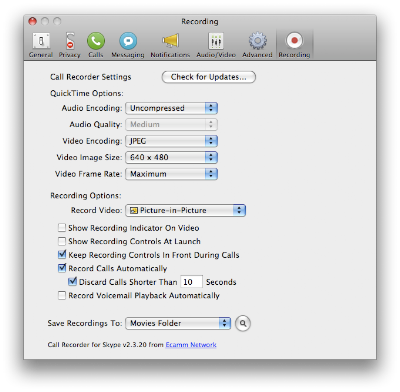Open the Audio/Video preferences pane
Image resolution: width=400 pixels, height=392 pixels.
(x=216, y=45)
